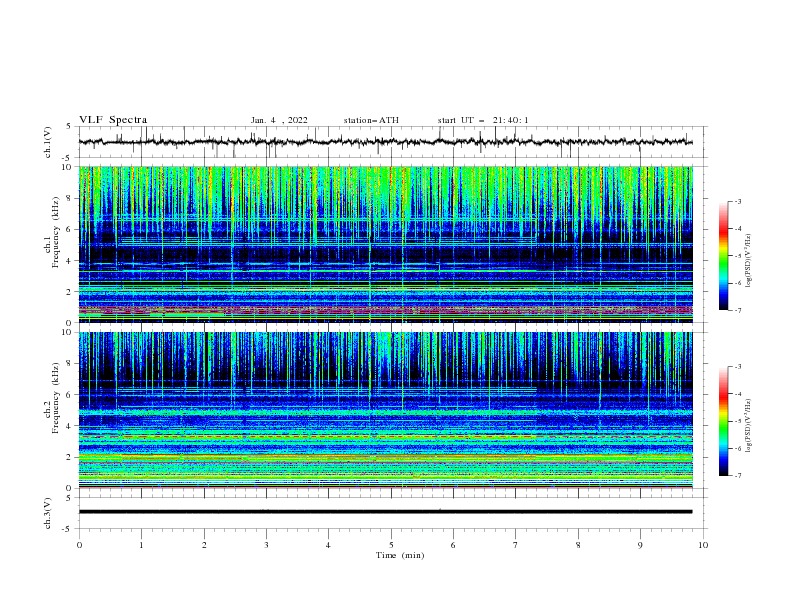Click the time axis tick label "9"
This screenshot has height=612, width=792.
point(640,545)
